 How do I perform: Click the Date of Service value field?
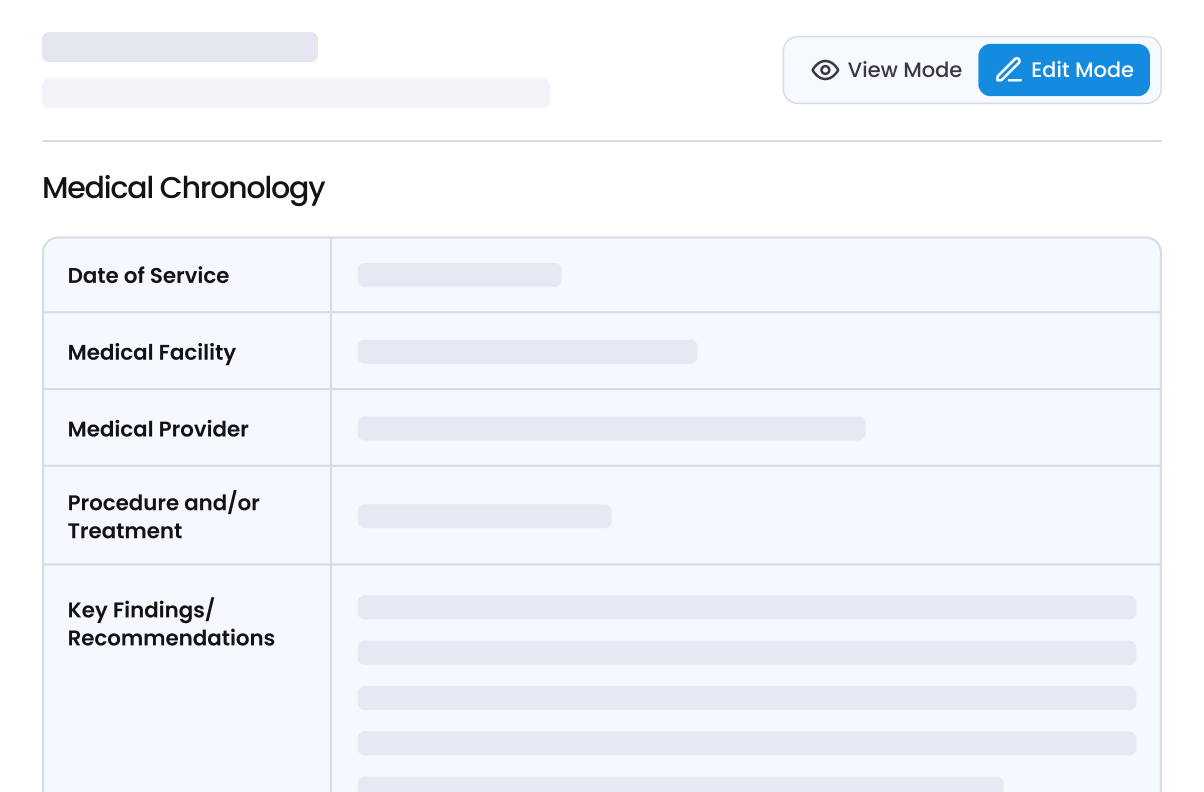pyautogui.click(x=460, y=275)
